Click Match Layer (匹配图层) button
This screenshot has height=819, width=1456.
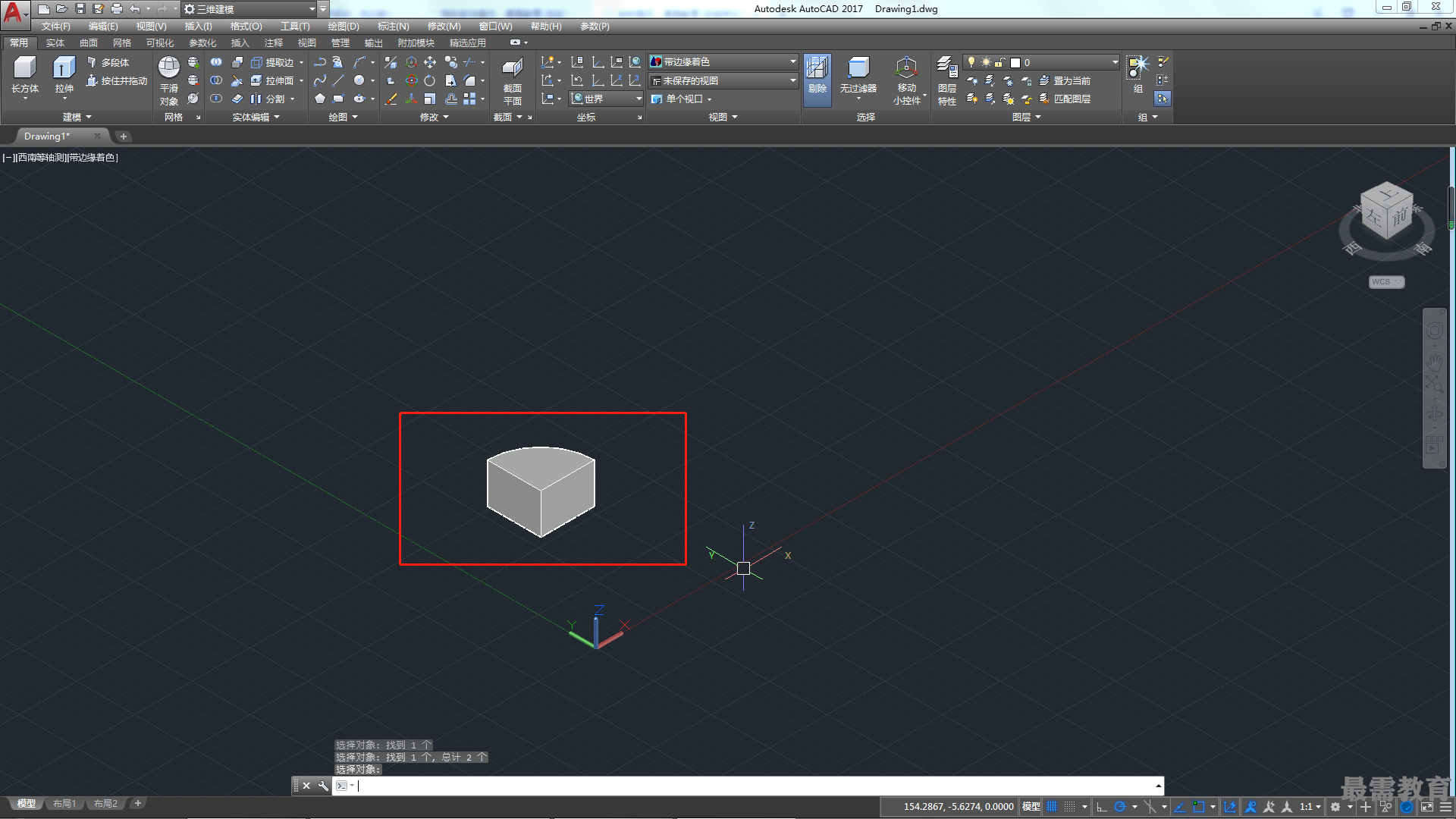click(1065, 99)
